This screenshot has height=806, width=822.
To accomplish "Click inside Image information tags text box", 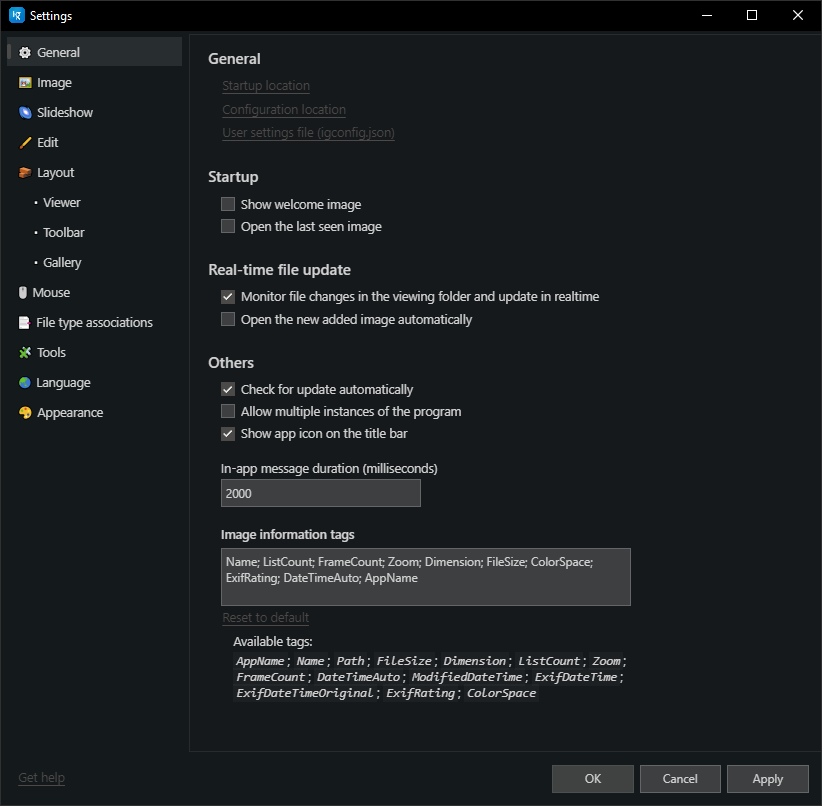I will (426, 577).
